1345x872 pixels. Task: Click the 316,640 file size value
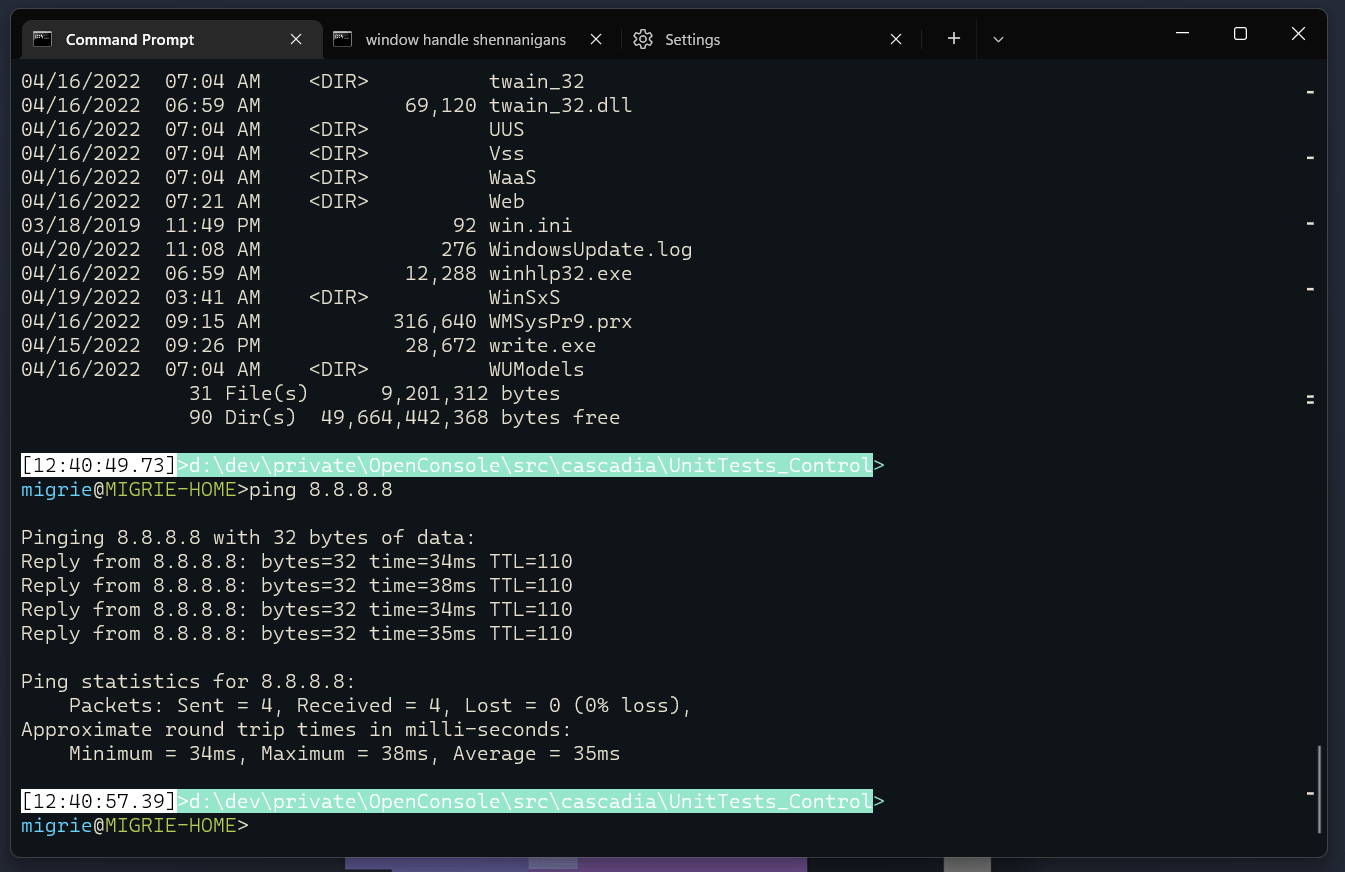(x=434, y=321)
